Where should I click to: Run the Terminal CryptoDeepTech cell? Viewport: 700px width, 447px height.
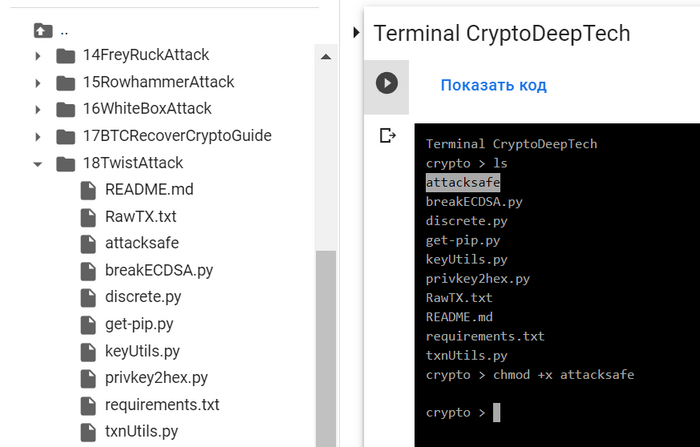(x=386, y=83)
